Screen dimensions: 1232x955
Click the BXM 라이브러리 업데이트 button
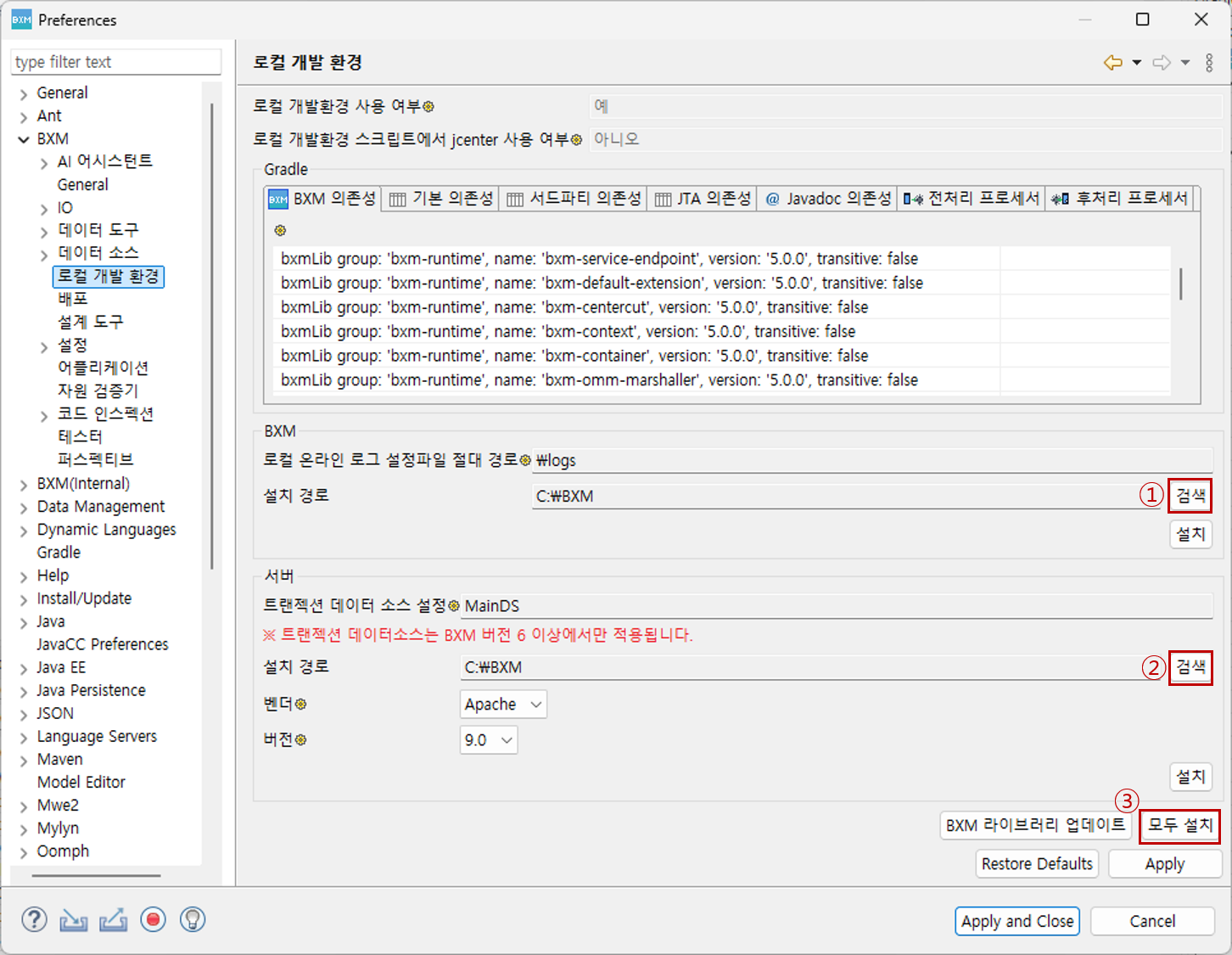pos(1035,825)
